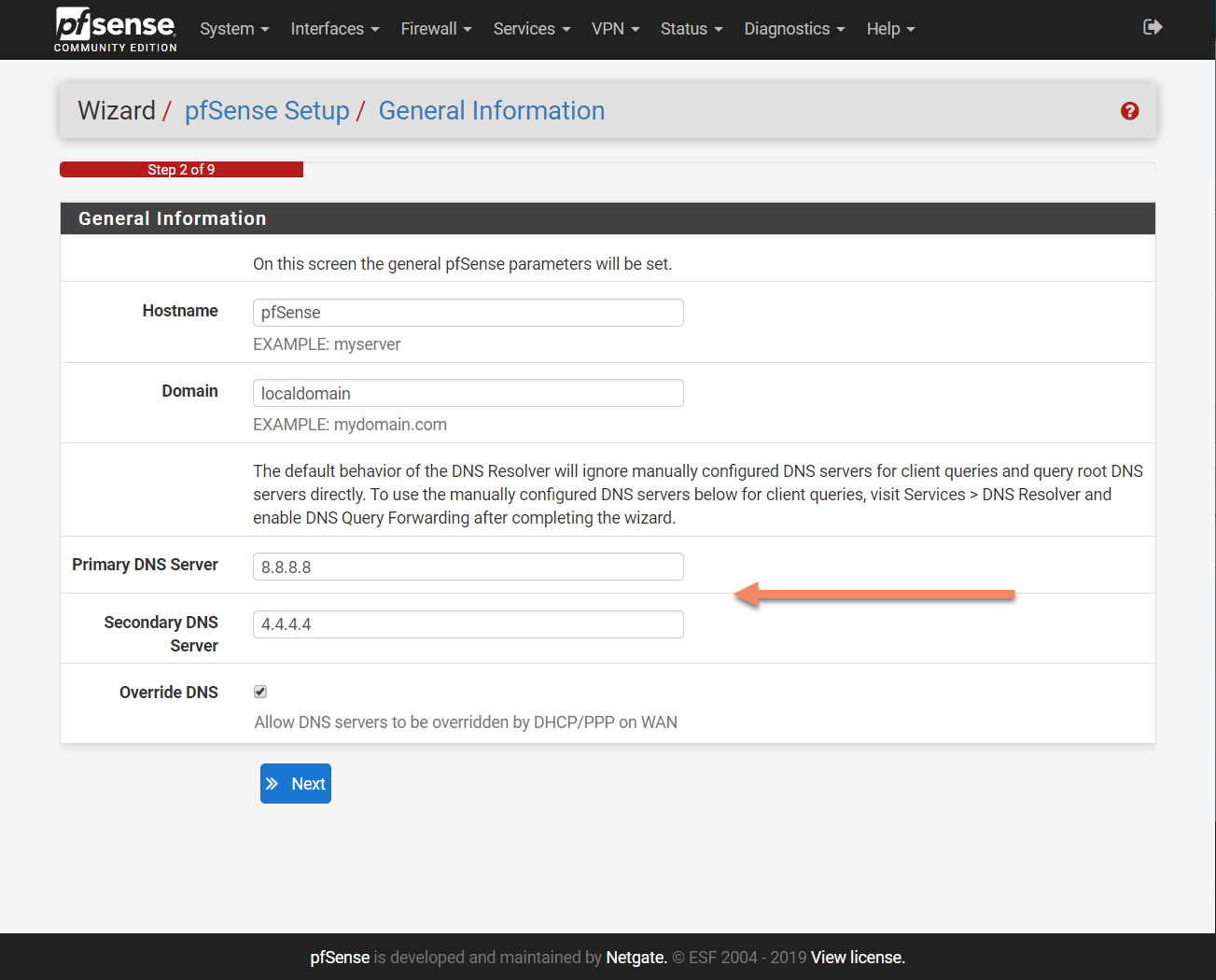Image resolution: width=1216 pixels, height=980 pixels.
Task: Expand the Services dropdown menu
Action: pos(532,29)
